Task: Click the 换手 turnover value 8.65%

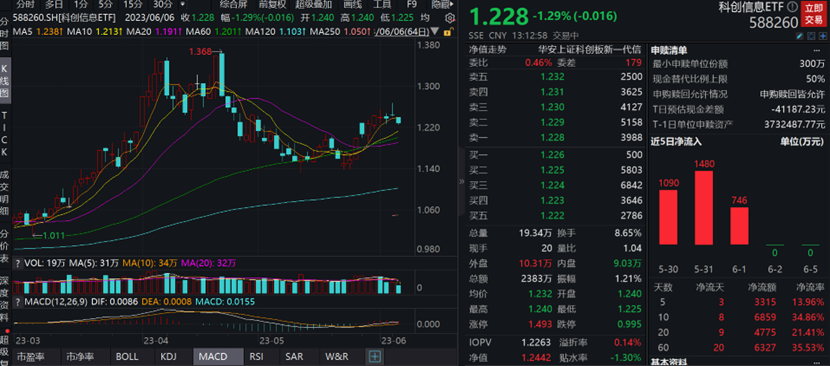Action: click(x=628, y=233)
